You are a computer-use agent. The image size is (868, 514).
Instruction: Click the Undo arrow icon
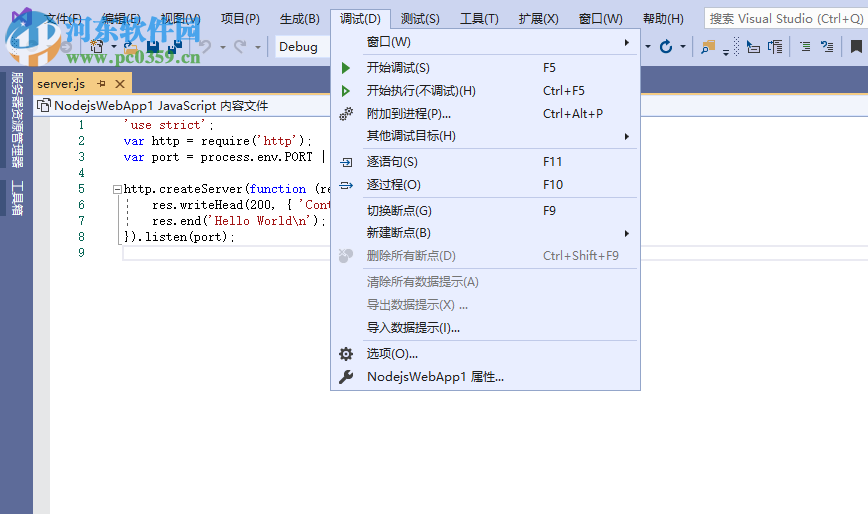pos(205,47)
